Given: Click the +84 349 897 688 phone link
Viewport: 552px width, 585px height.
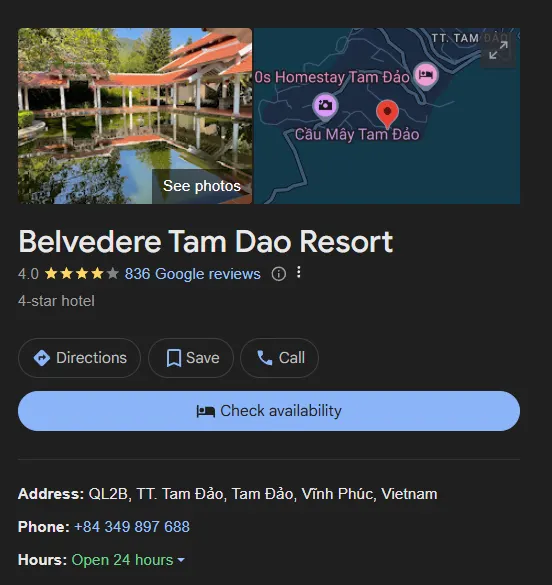Looking at the screenshot, I should pos(132,527).
